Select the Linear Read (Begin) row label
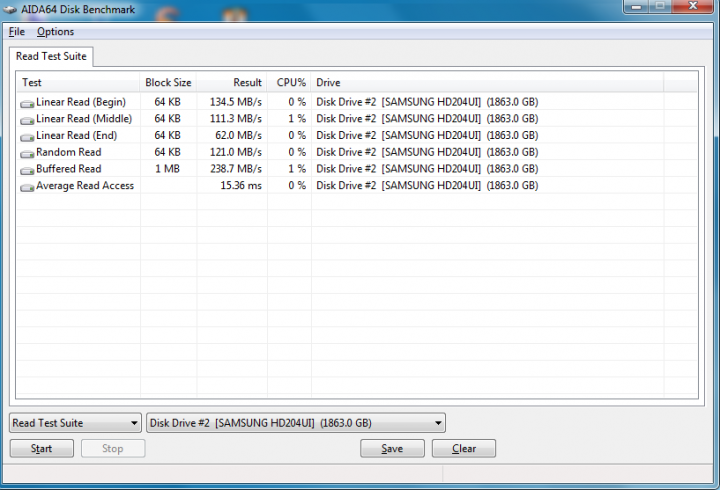Screen dimensions: 720x490 pyautogui.click(x=81, y=102)
